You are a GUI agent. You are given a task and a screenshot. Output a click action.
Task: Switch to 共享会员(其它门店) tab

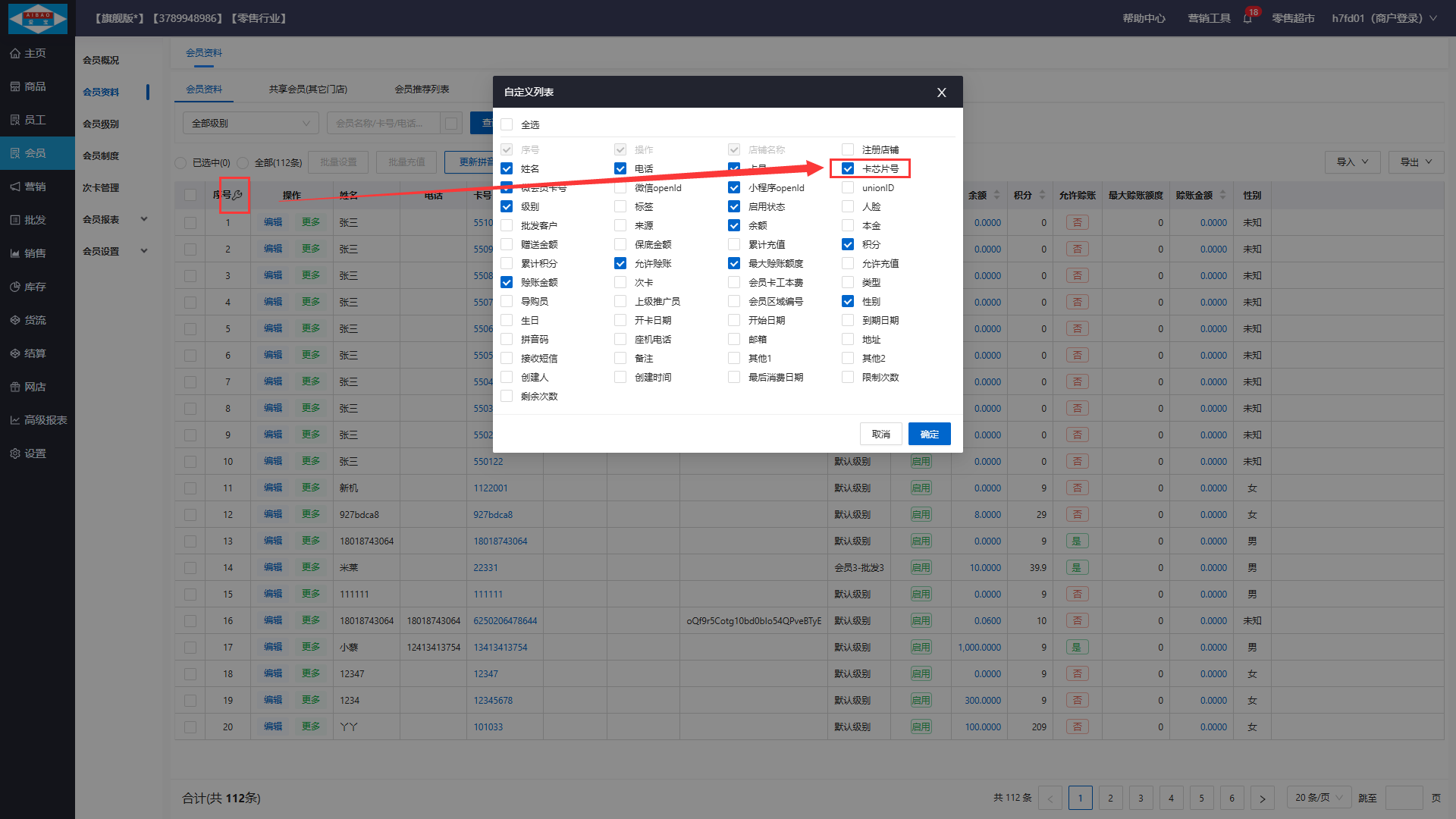(308, 89)
